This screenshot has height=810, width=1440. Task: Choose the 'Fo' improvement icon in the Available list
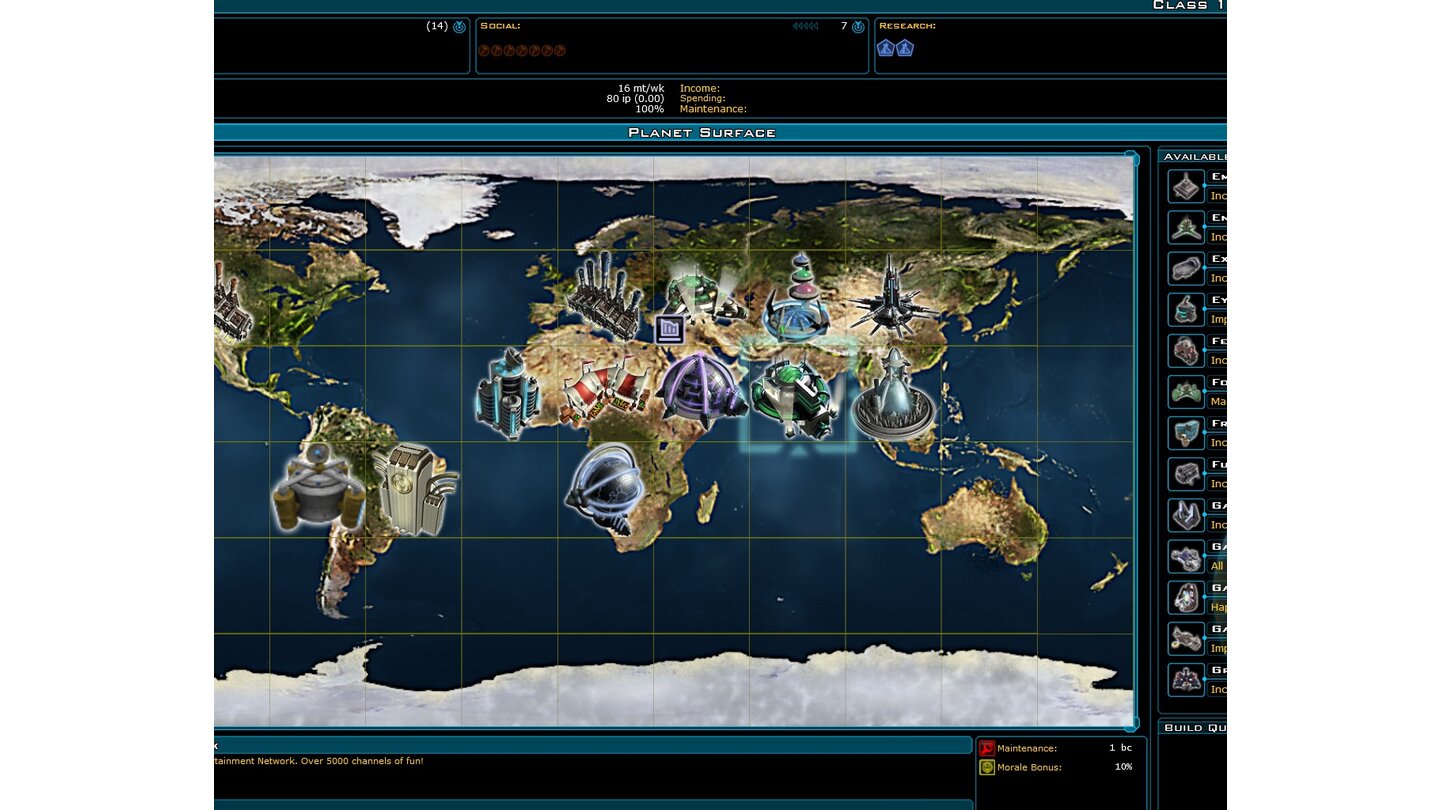click(x=1186, y=391)
